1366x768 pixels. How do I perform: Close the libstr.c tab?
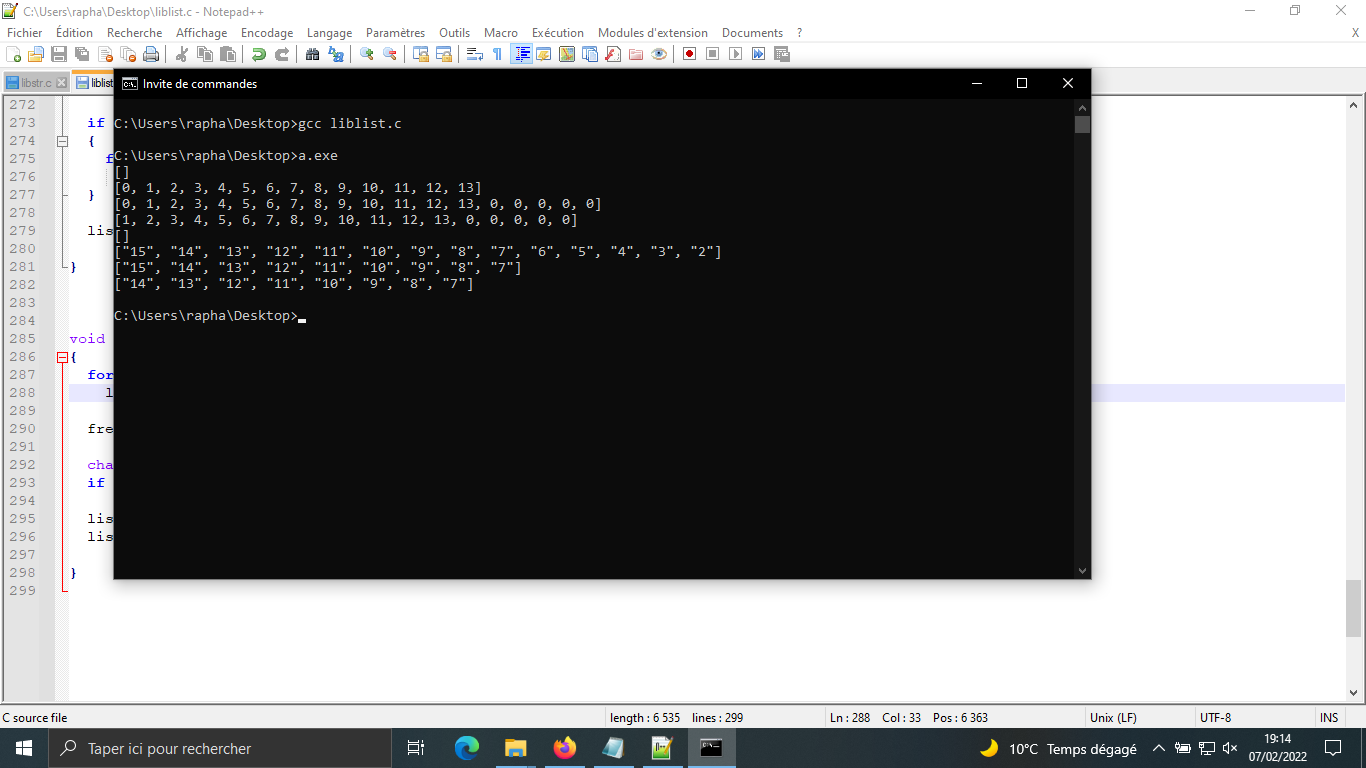[61, 83]
